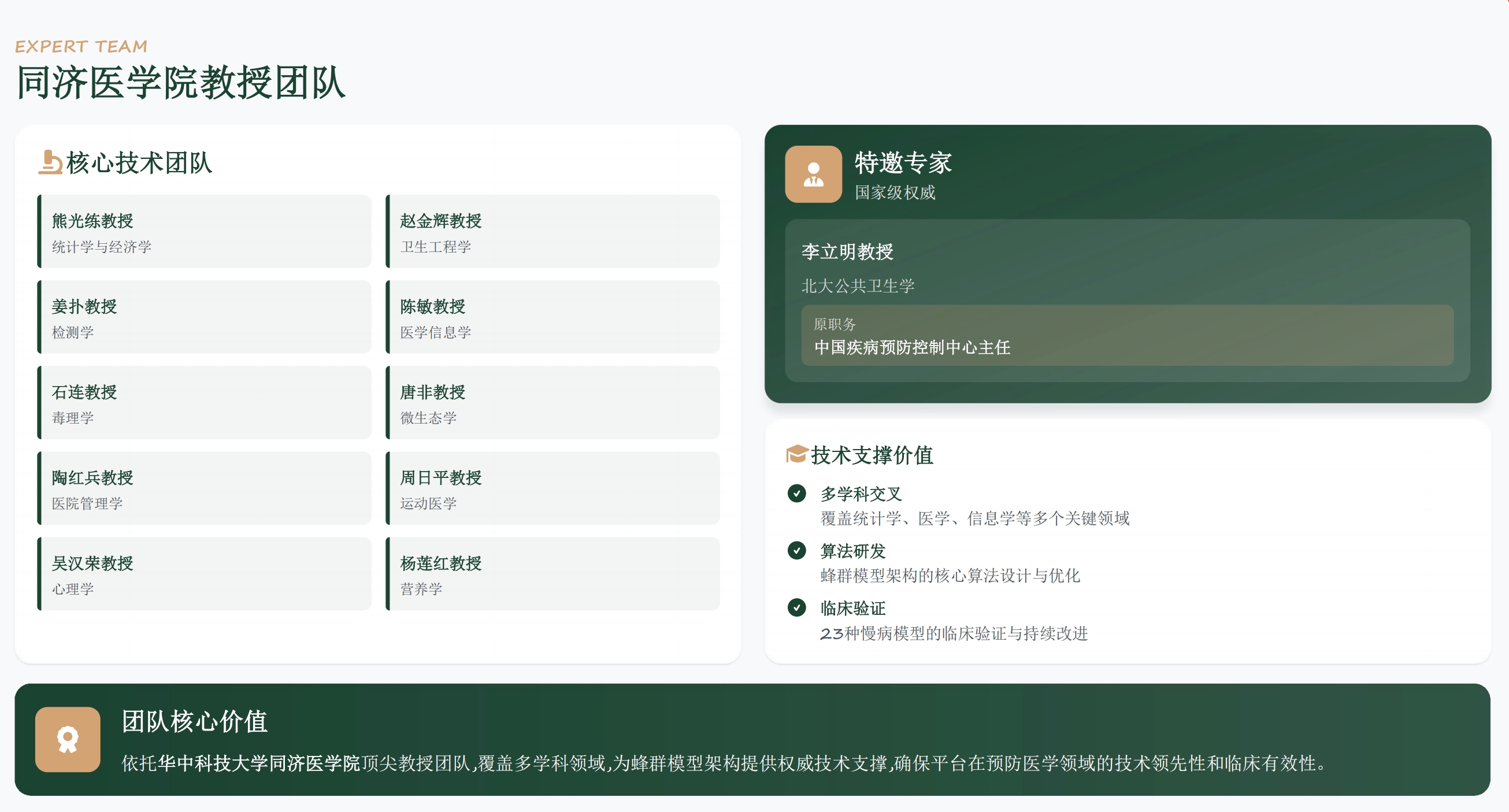Click the 唐非教授 微生态学 card
The image size is (1509, 812).
tap(553, 403)
